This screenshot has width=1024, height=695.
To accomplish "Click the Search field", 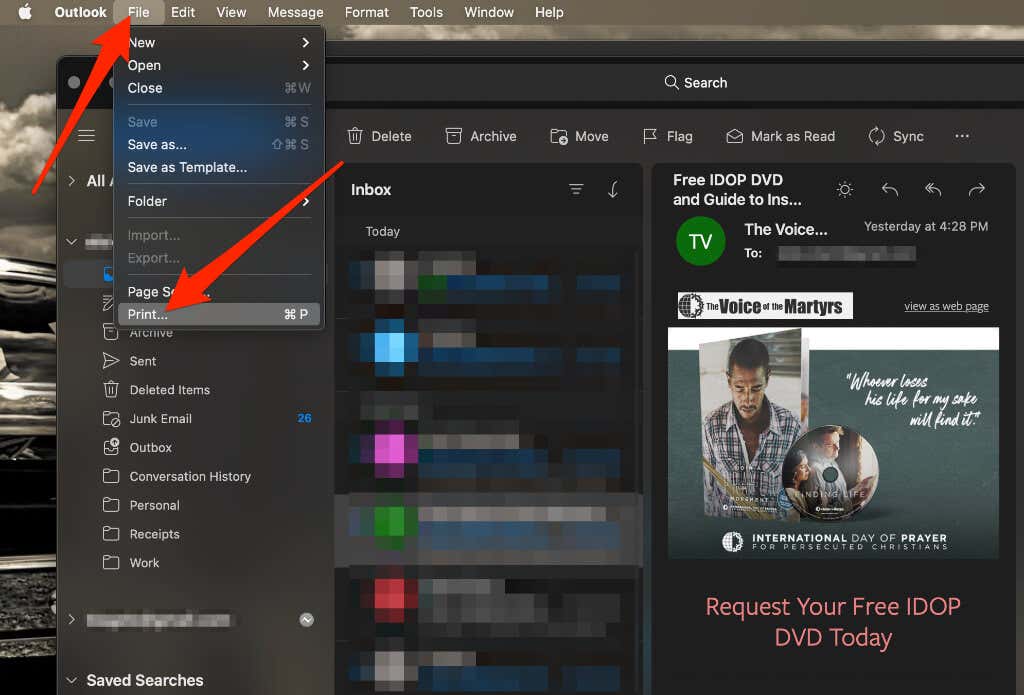I will tap(696, 83).
